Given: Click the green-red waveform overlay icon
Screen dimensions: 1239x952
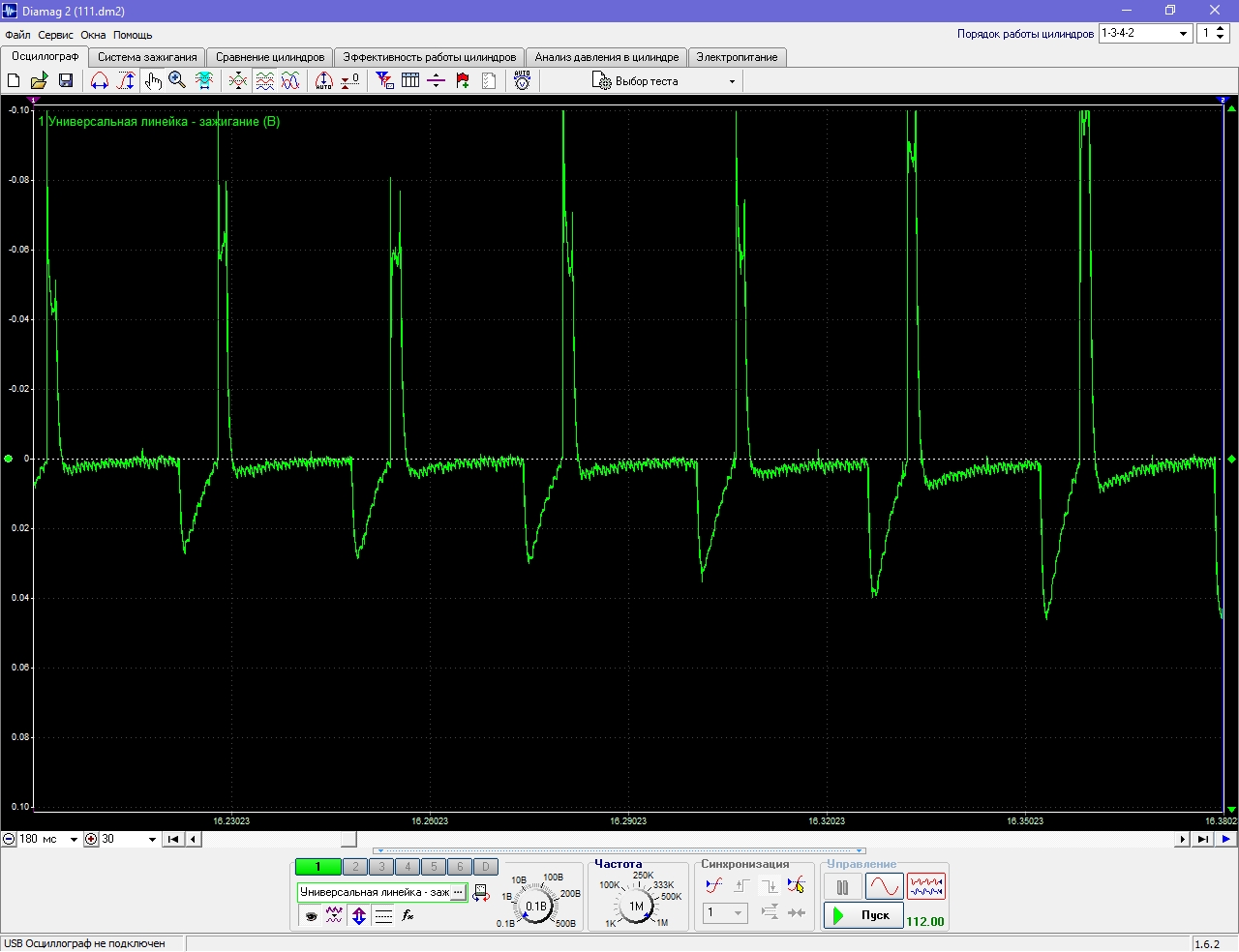Looking at the screenshot, I should pos(238,80).
